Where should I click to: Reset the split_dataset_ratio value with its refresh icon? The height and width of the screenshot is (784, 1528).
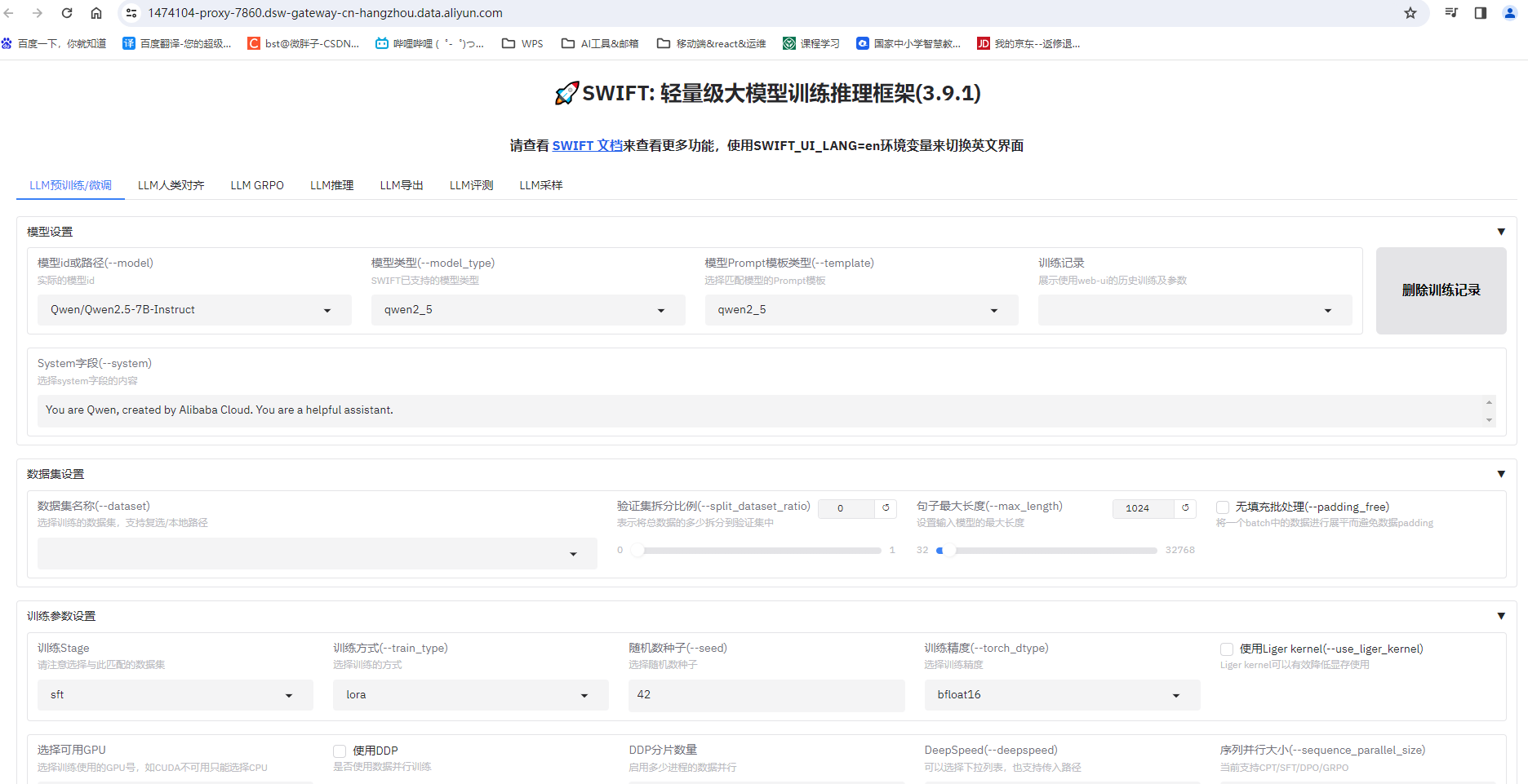(886, 507)
